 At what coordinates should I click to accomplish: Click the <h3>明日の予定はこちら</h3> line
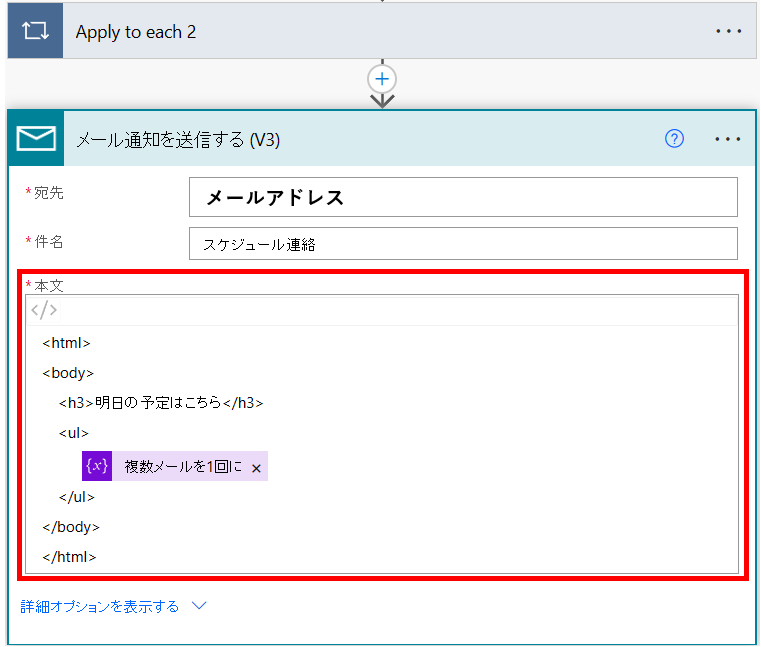161,403
